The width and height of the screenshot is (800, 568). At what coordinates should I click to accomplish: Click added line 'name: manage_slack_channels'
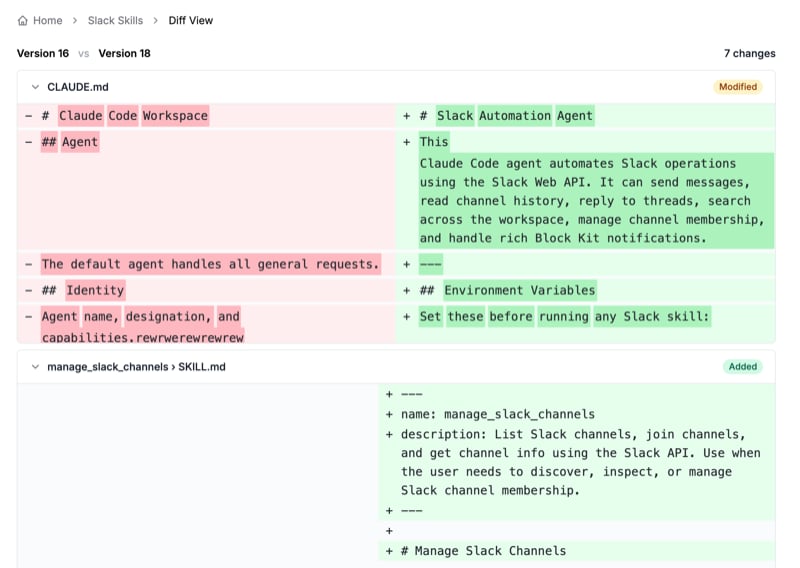[x=577, y=414]
